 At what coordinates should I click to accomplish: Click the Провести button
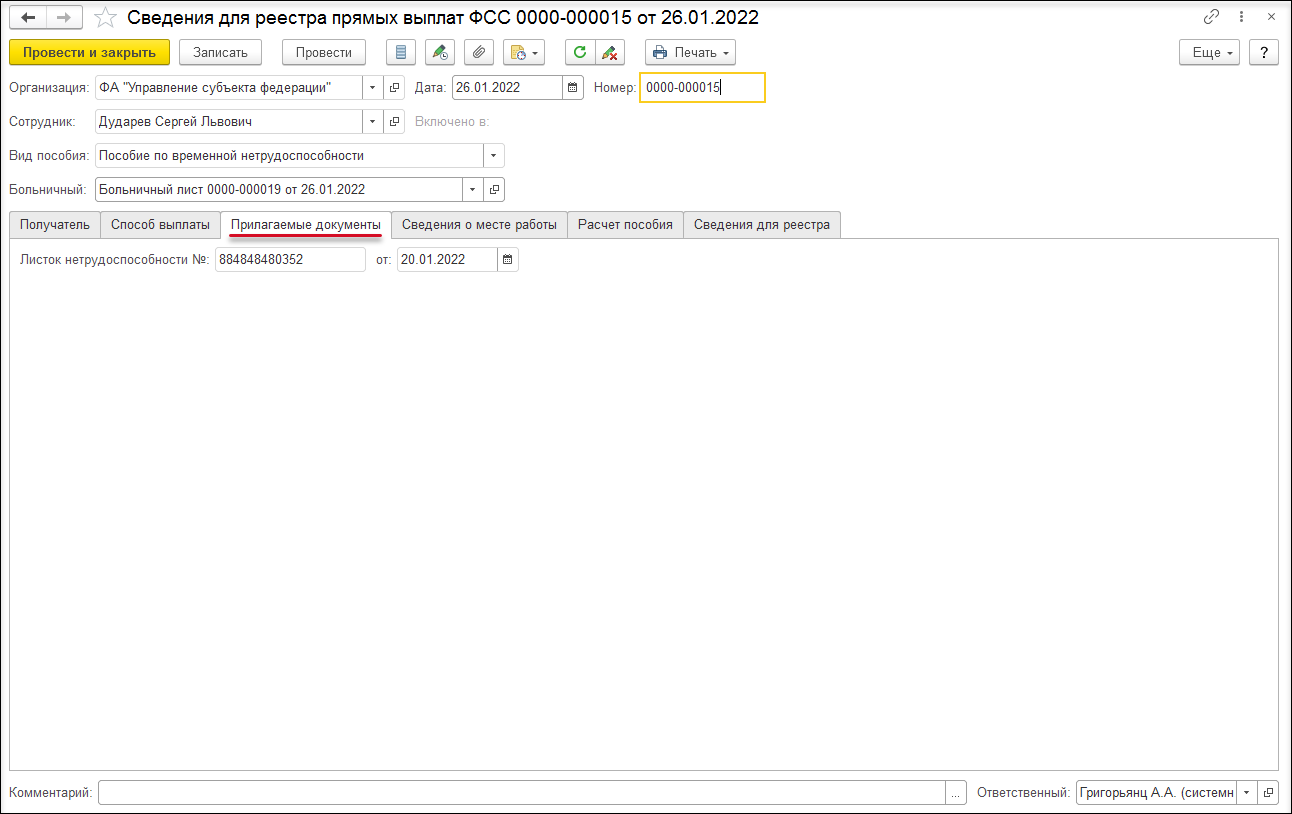click(324, 52)
